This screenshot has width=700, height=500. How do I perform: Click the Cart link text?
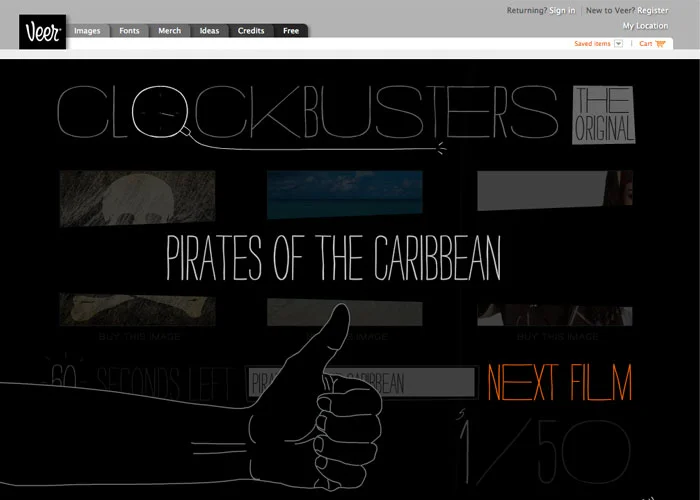coord(646,43)
